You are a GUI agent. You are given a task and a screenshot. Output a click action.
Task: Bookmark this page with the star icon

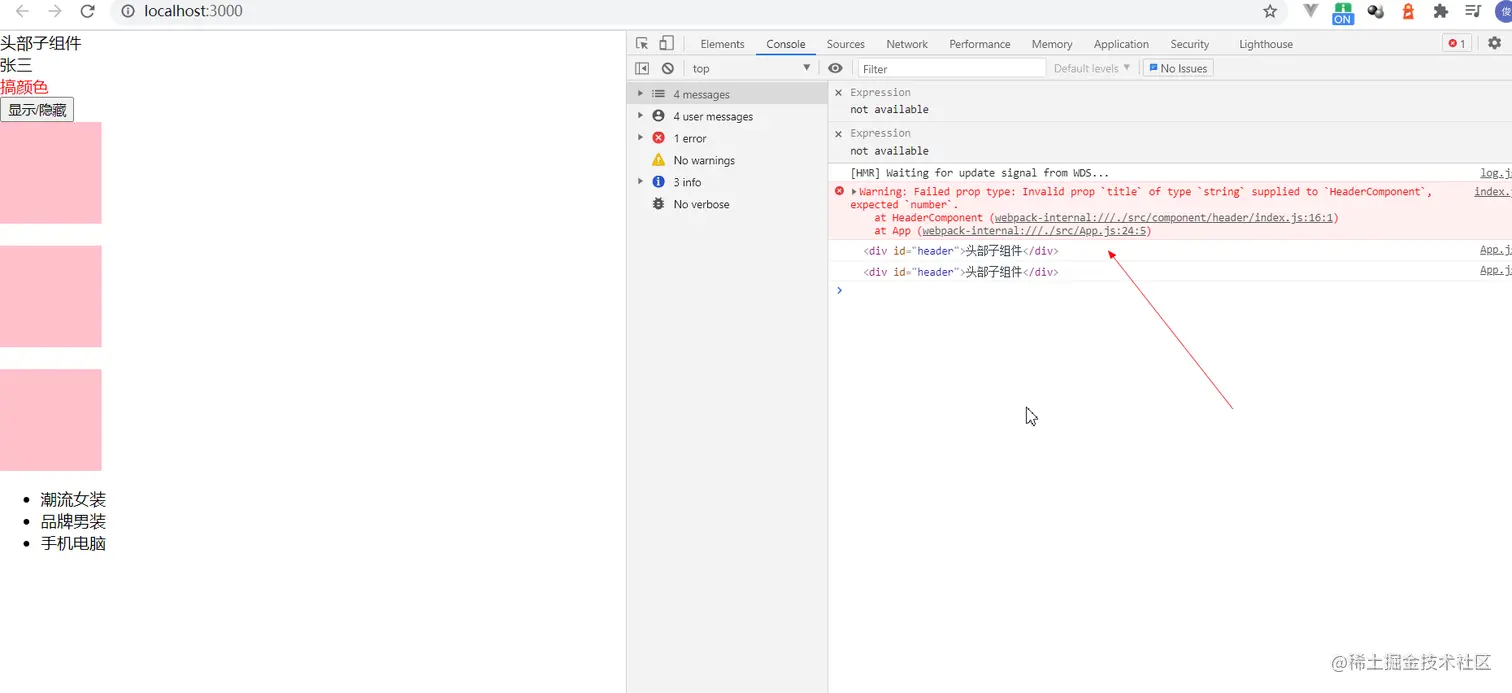pos(1270,11)
